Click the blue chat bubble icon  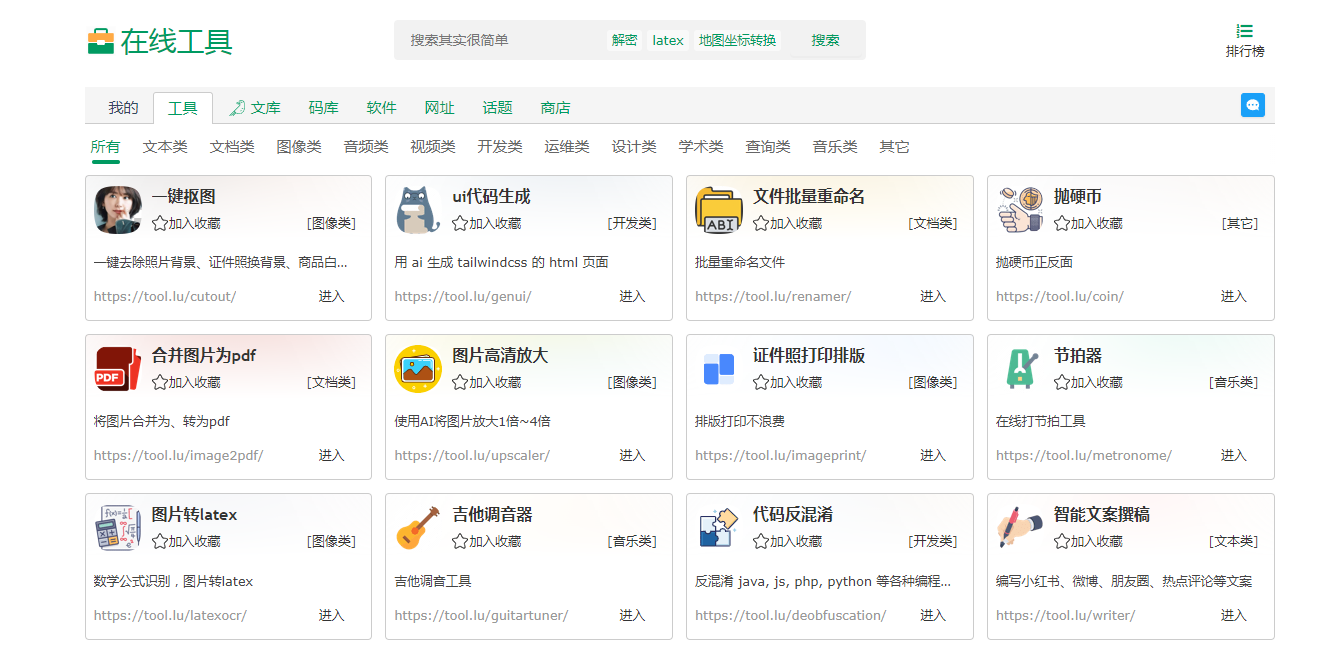(x=1252, y=105)
